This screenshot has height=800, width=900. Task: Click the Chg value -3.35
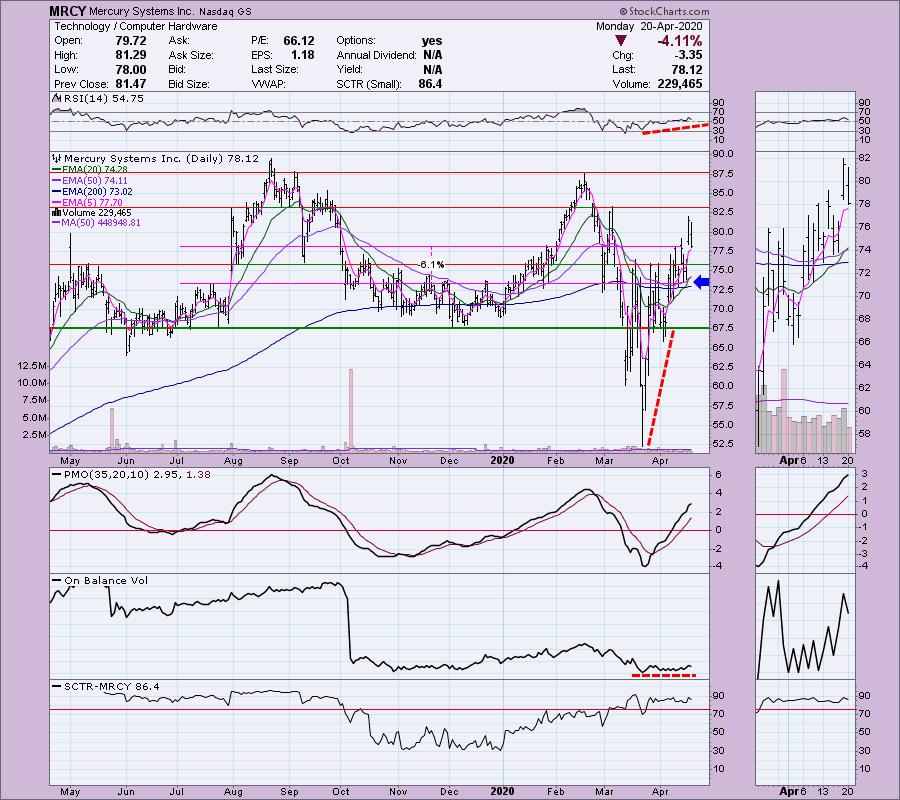click(x=689, y=55)
